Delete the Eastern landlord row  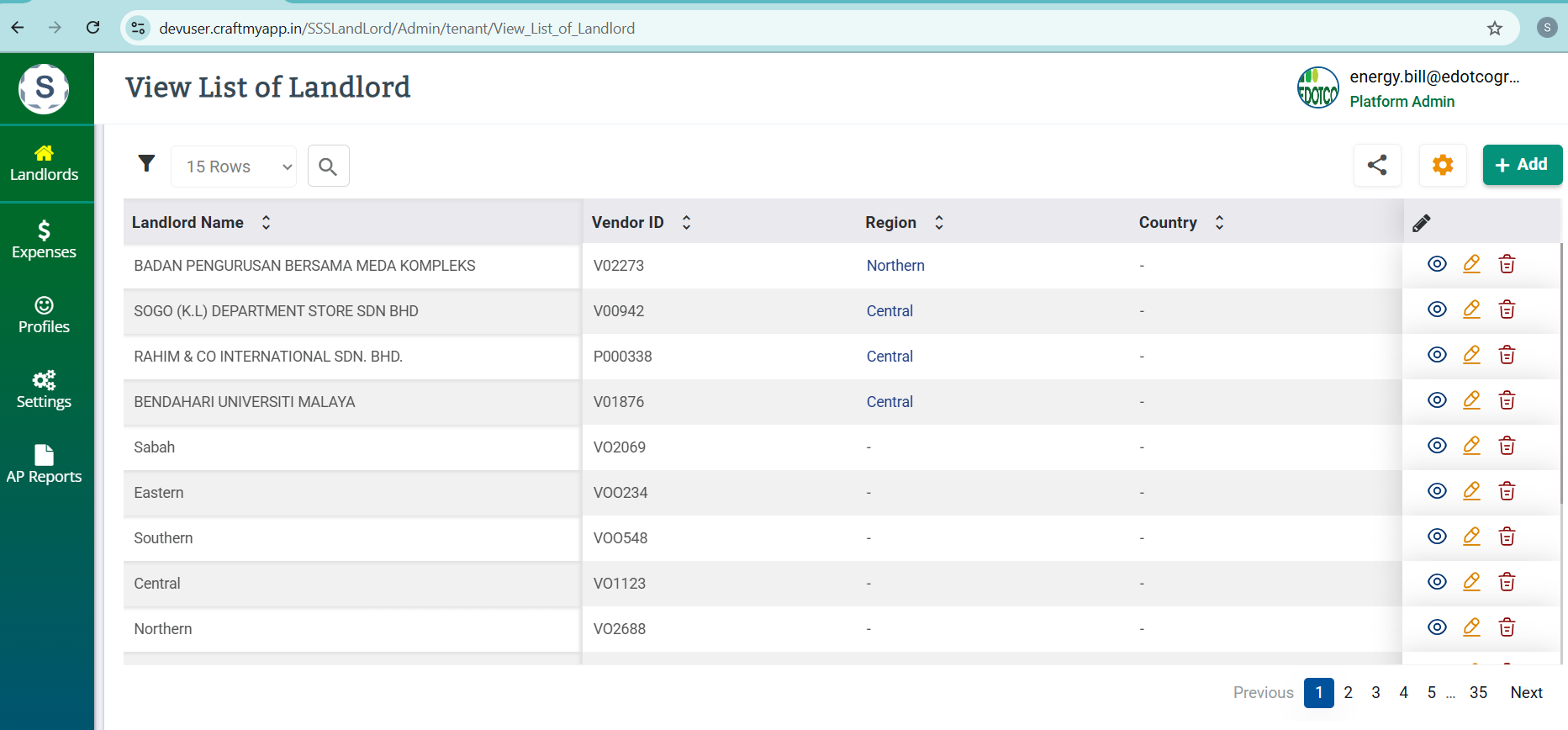pos(1507,491)
